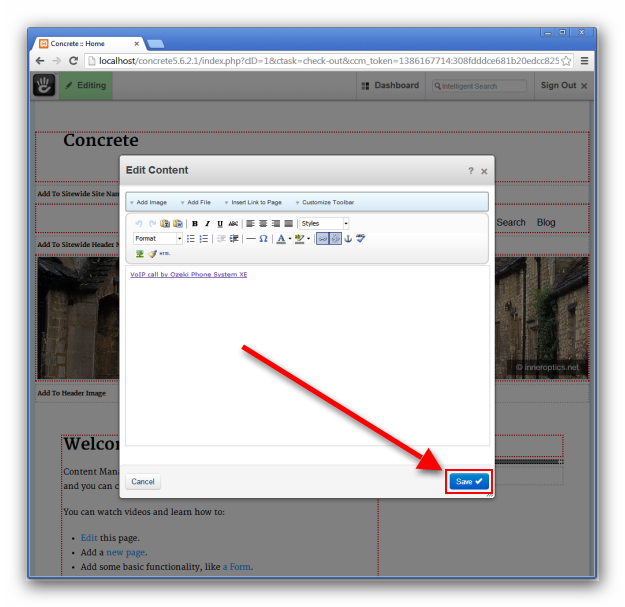Click the anchor icon in toolbar
Viewport: 625px width, 607px height.
click(x=348, y=239)
